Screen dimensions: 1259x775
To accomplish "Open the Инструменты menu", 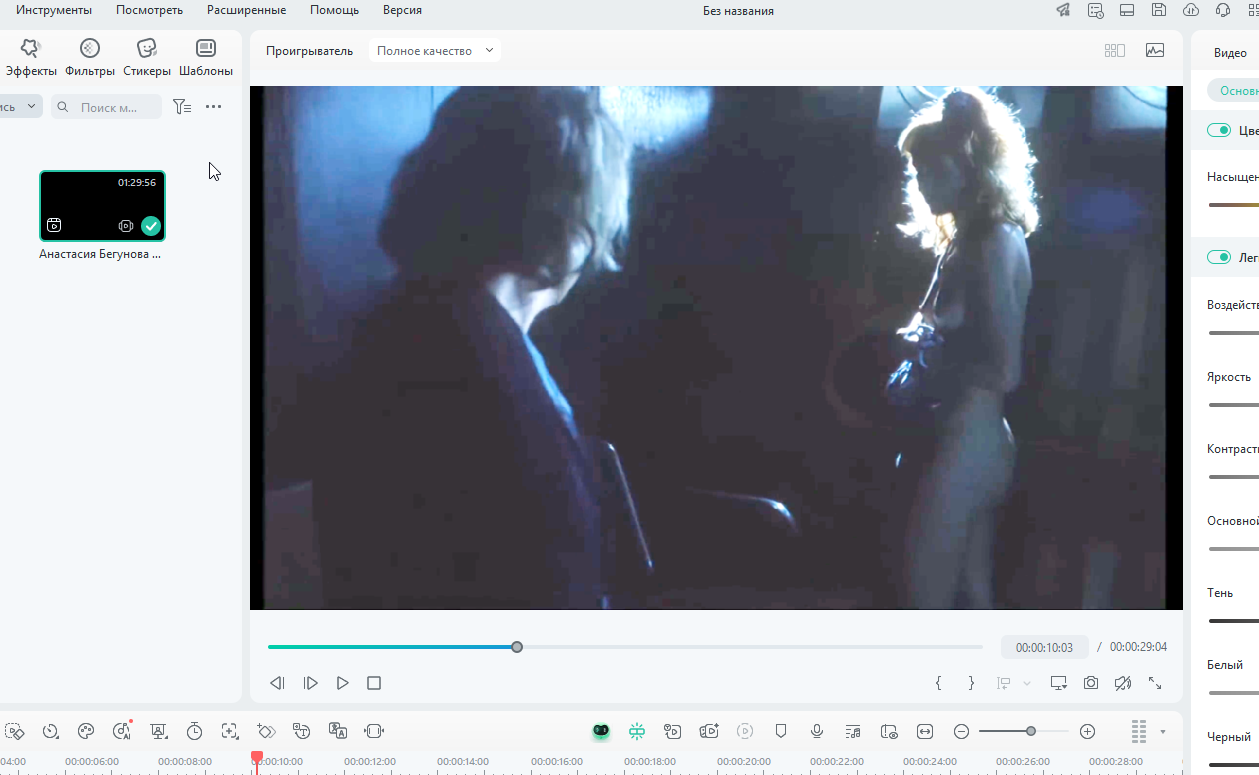I will pos(54,10).
